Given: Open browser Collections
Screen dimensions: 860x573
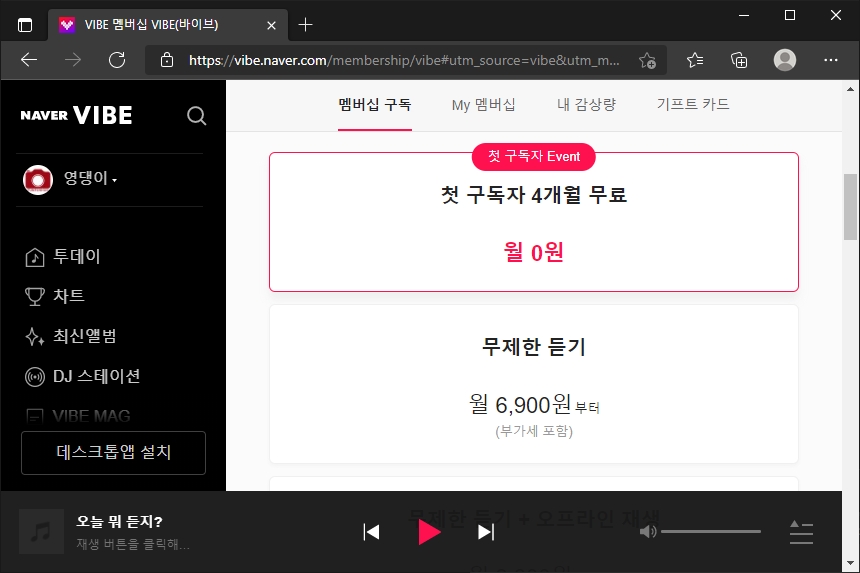Looking at the screenshot, I should point(739,60).
